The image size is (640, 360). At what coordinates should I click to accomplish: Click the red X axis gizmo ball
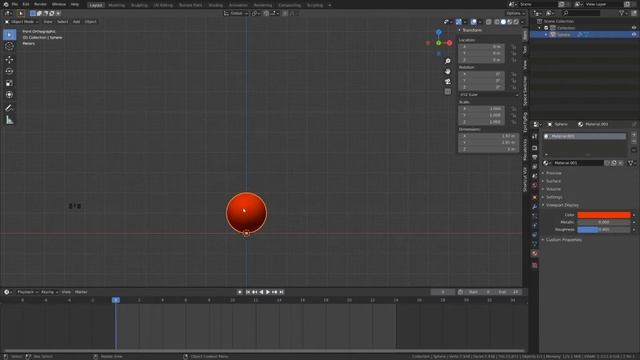[x=449, y=43]
